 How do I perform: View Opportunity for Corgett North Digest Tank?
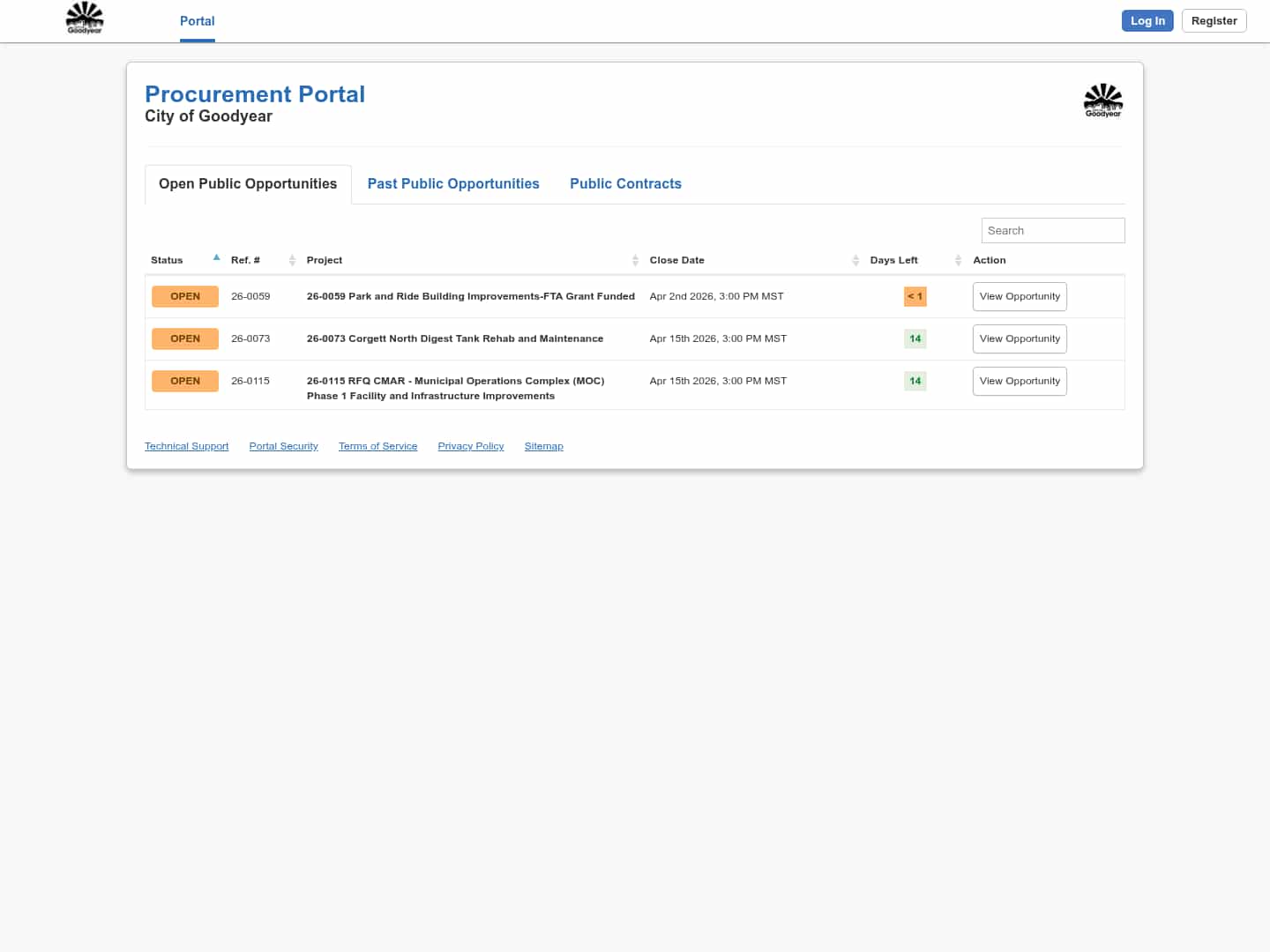pos(1020,339)
